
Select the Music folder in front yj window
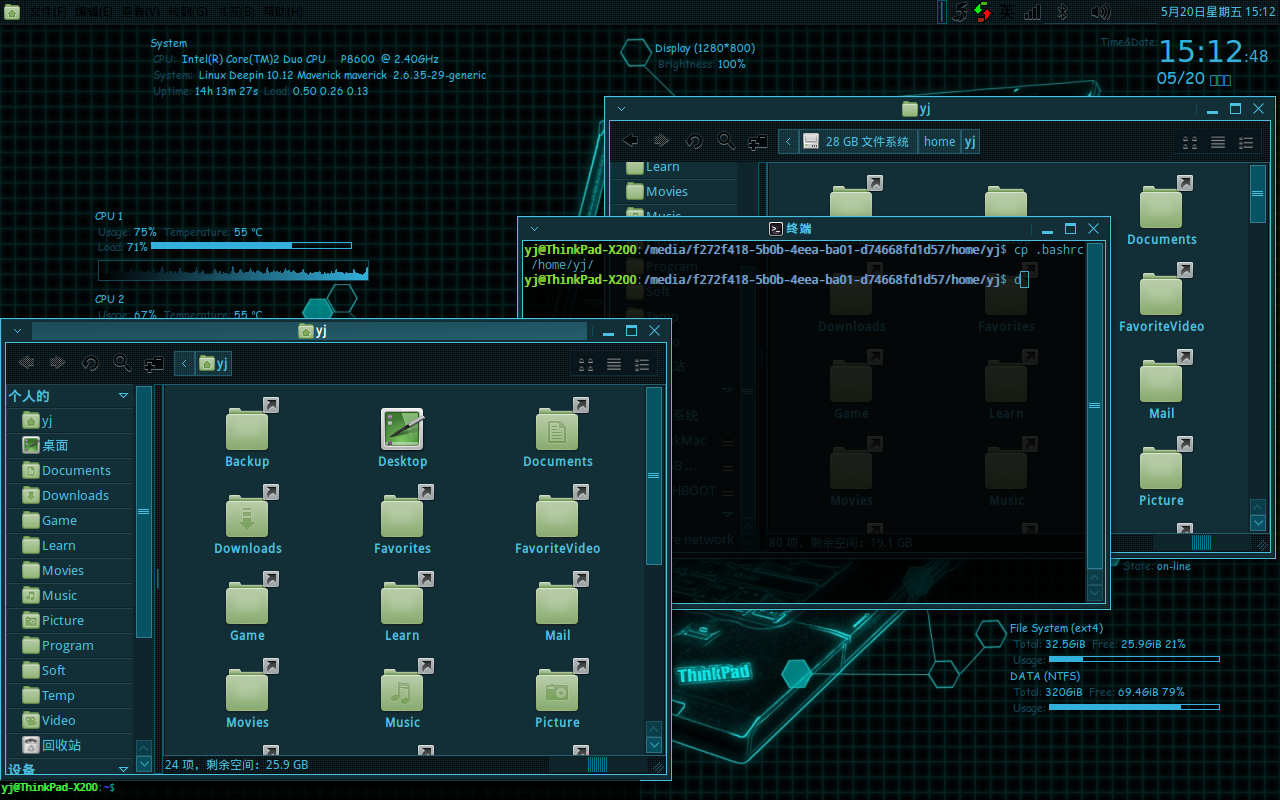[x=402, y=689]
